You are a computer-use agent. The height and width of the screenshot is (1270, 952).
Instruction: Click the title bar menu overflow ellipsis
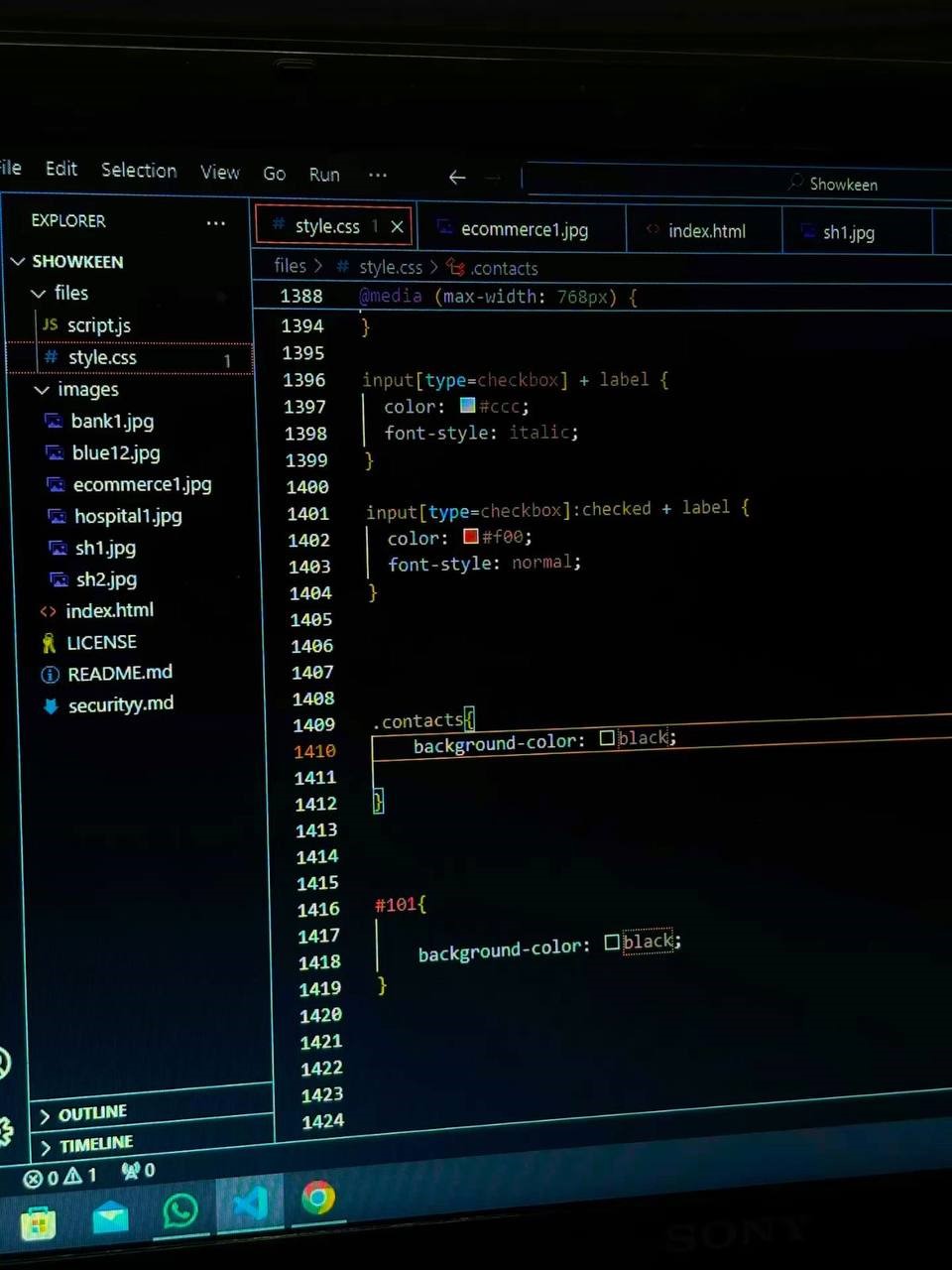point(378,176)
